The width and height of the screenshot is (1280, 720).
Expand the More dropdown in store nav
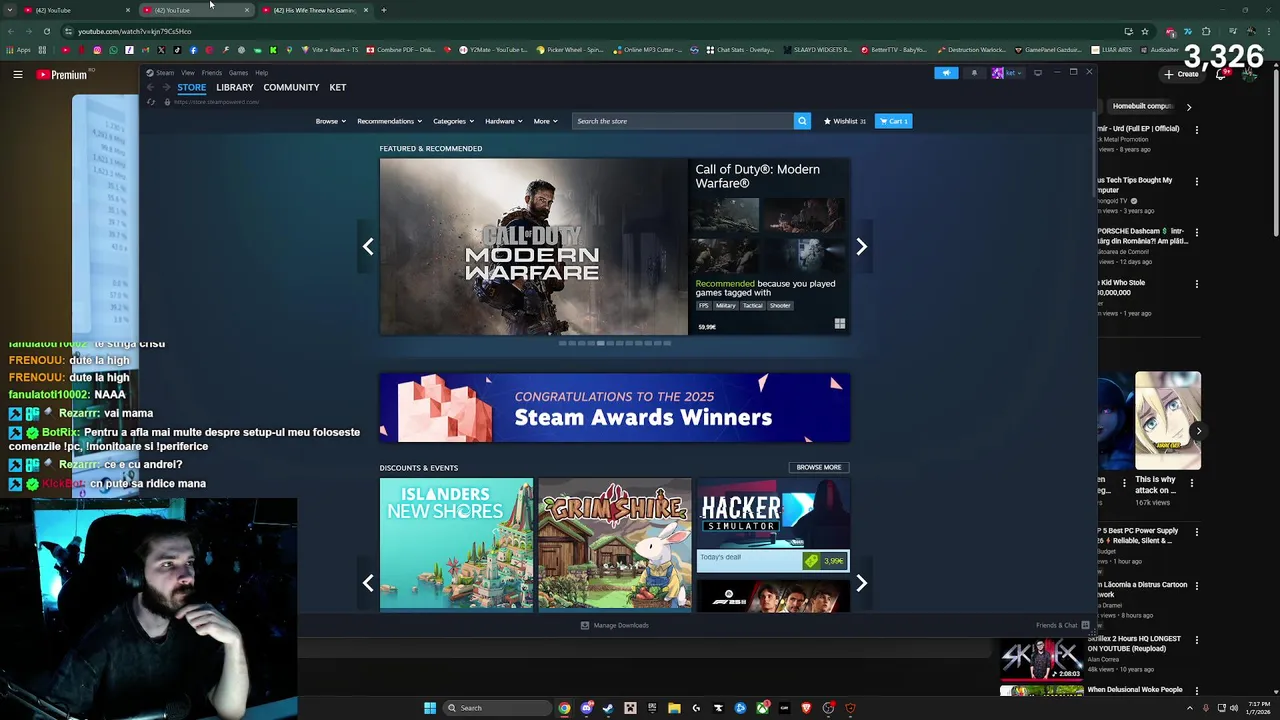[545, 121]
